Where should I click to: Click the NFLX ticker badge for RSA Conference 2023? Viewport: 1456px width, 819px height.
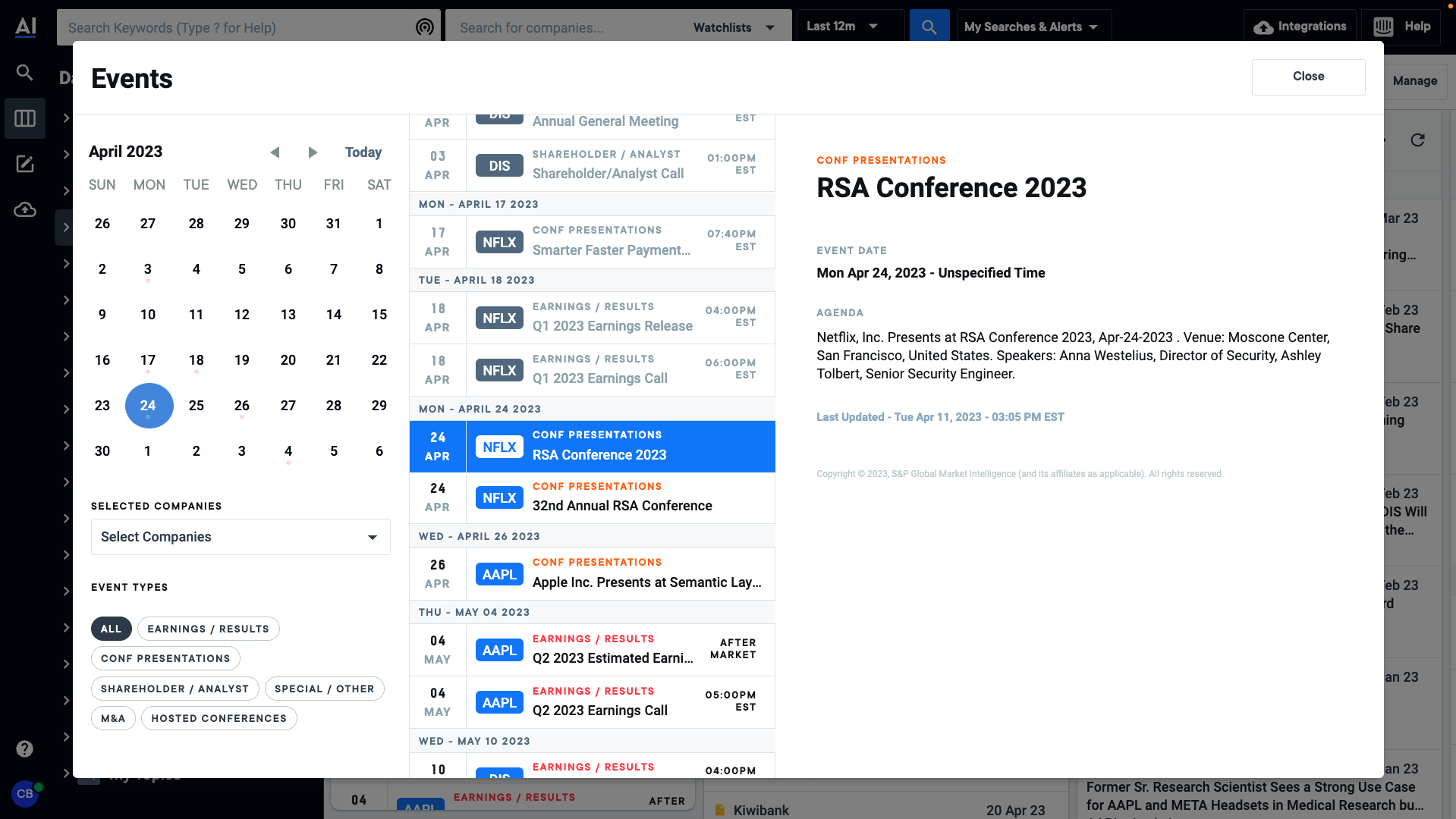coord(499,447)
